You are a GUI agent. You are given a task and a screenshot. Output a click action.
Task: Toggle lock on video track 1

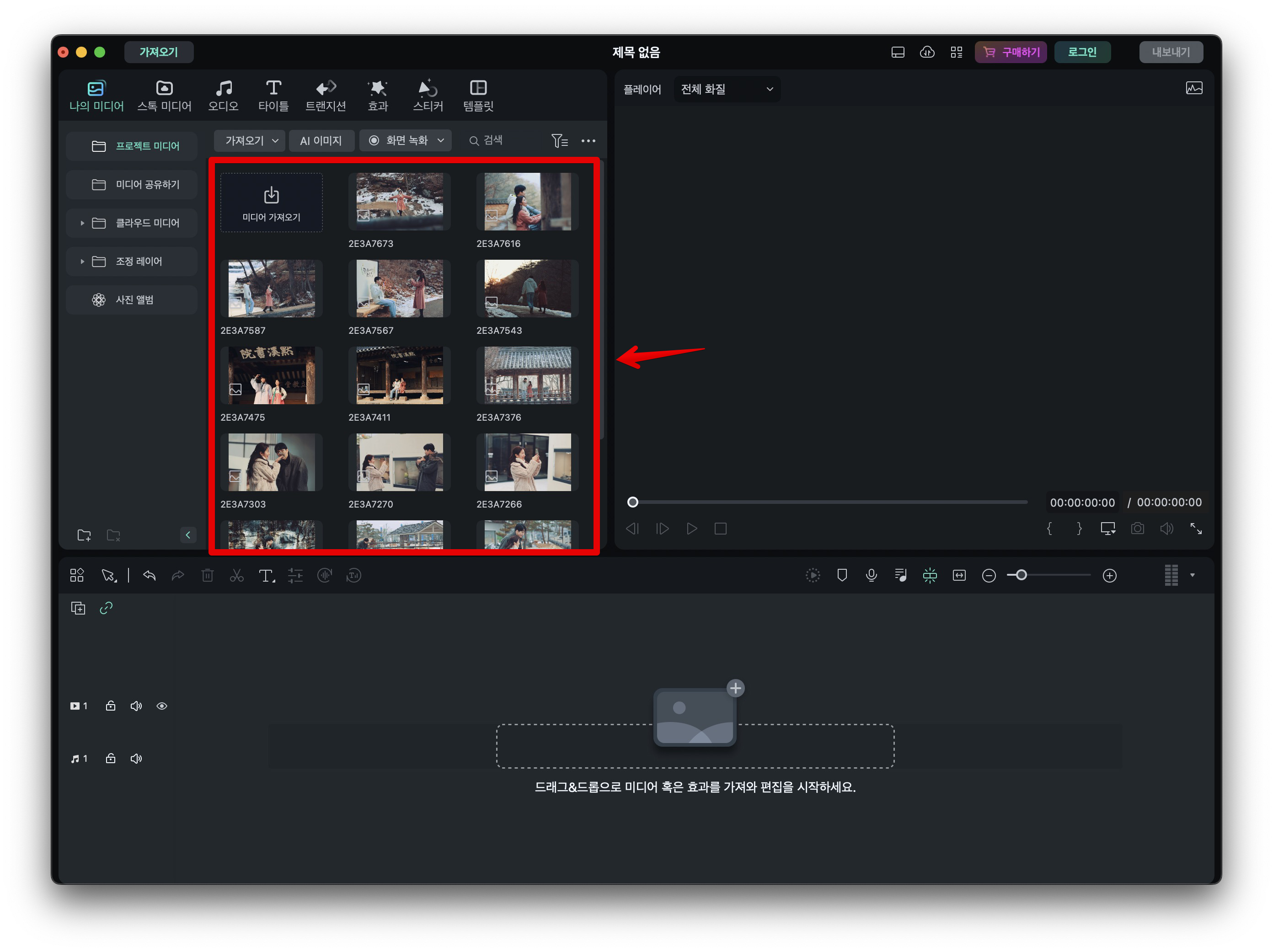click(x=111, y=706)
